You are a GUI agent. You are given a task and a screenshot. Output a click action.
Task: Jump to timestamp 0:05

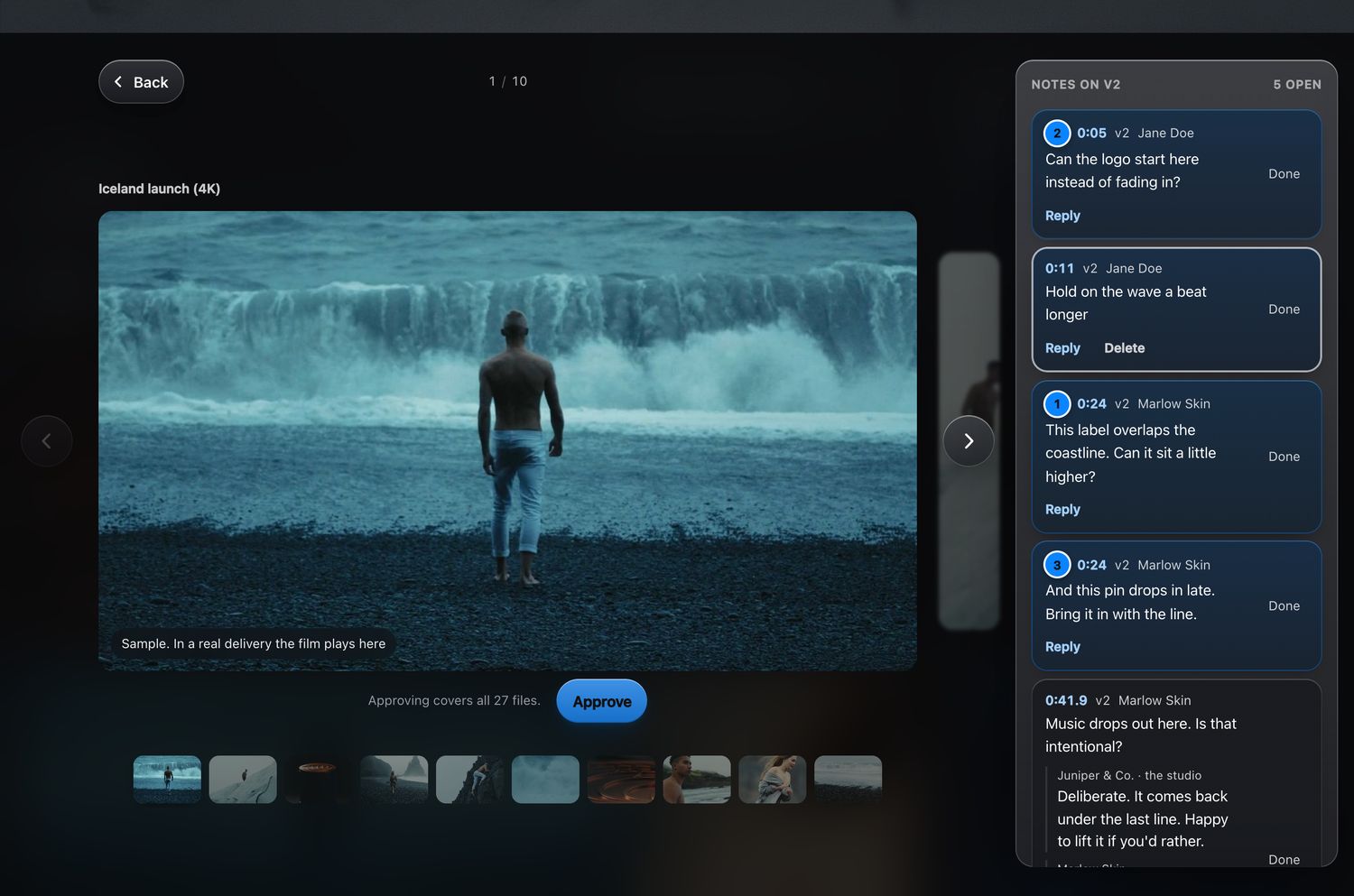point(1091,133)
